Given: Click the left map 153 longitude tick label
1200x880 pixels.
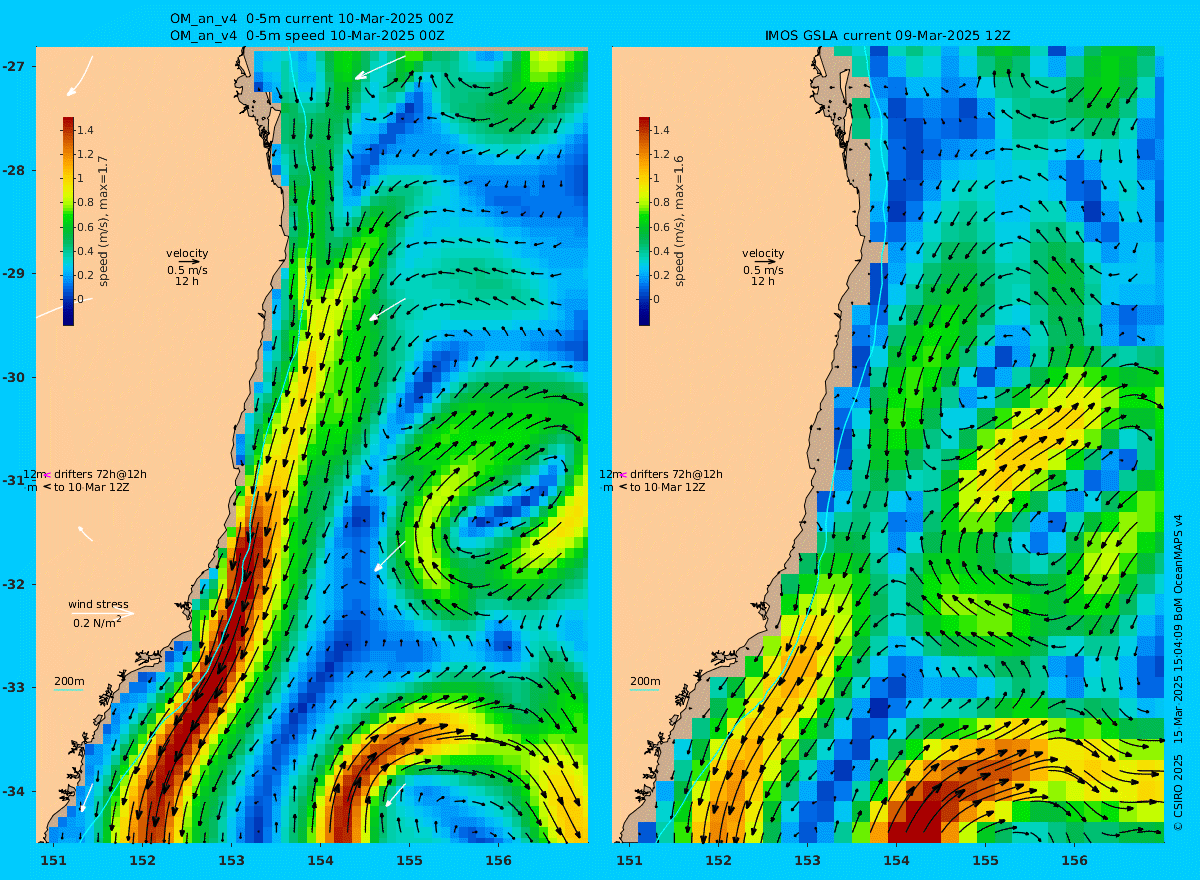Looking at the screenshot, I should pyautogui.click(x=231, y=860).
